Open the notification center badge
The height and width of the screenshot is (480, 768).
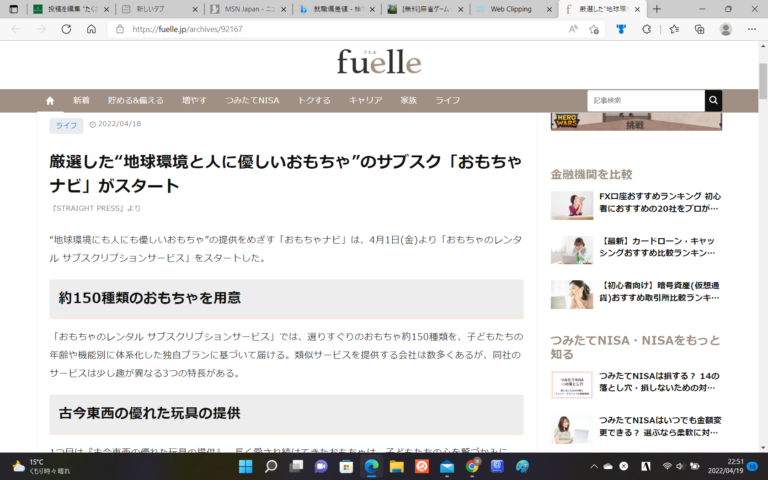click(752, 466)
